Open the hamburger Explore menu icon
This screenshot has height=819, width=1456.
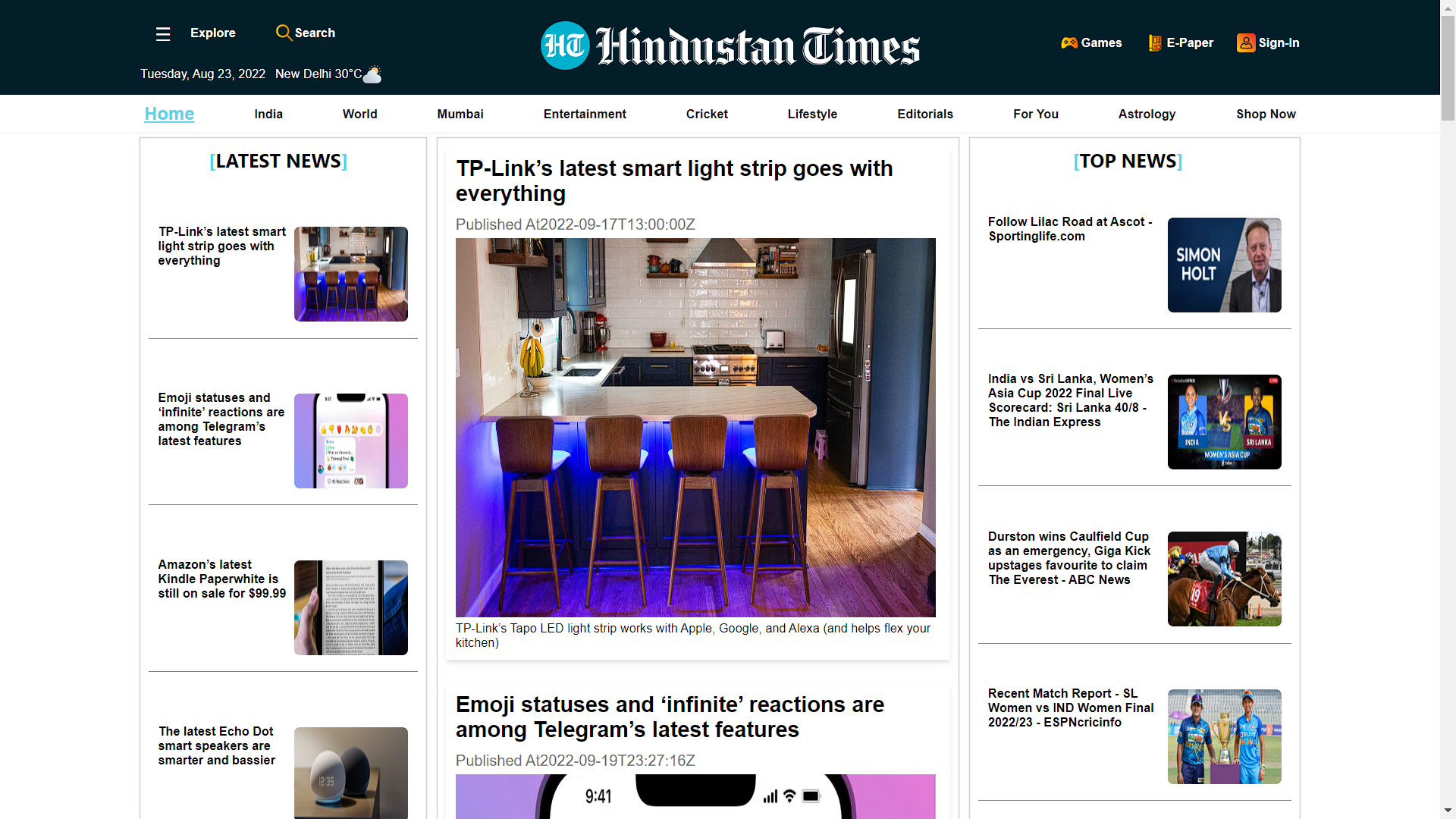[x=163, y=34]
